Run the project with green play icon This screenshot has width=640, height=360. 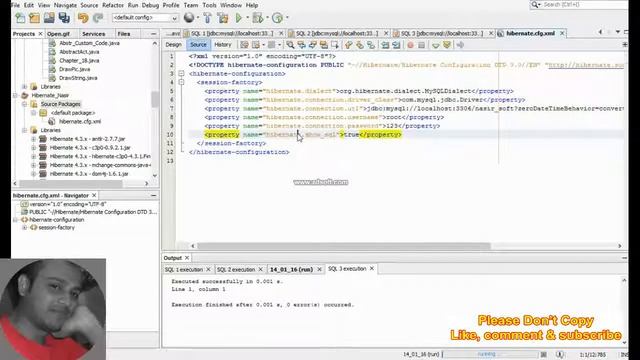click(239, 18)
